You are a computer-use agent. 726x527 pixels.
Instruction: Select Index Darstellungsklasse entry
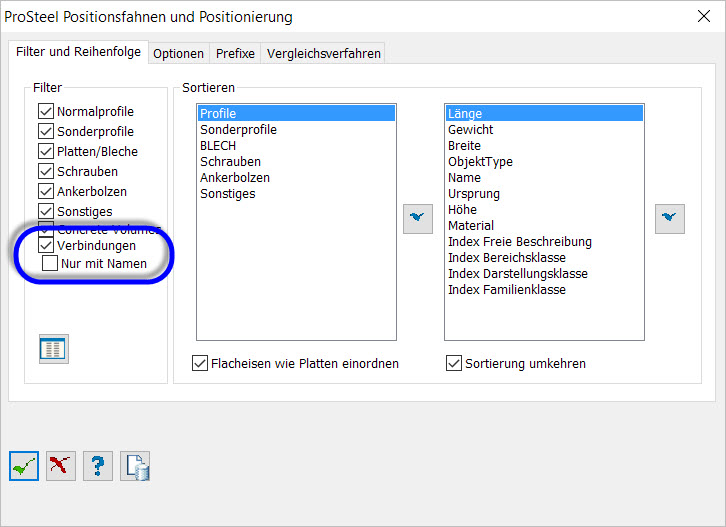pyautogui.click(x=544, y=274)
